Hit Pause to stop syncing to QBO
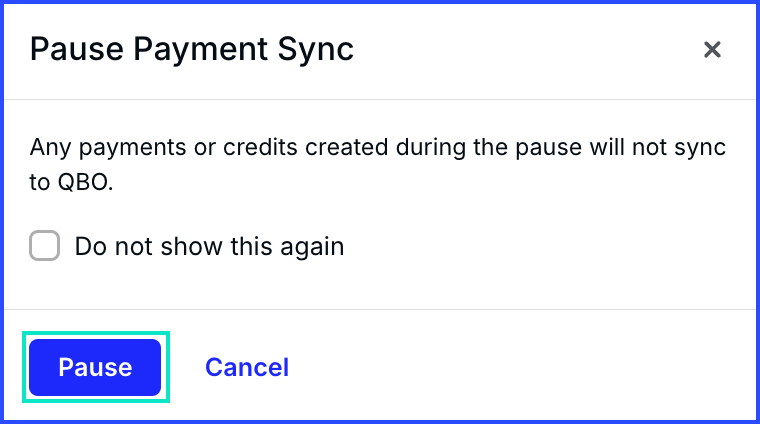This screenshot has width=760, height=424. coord(95,367)
